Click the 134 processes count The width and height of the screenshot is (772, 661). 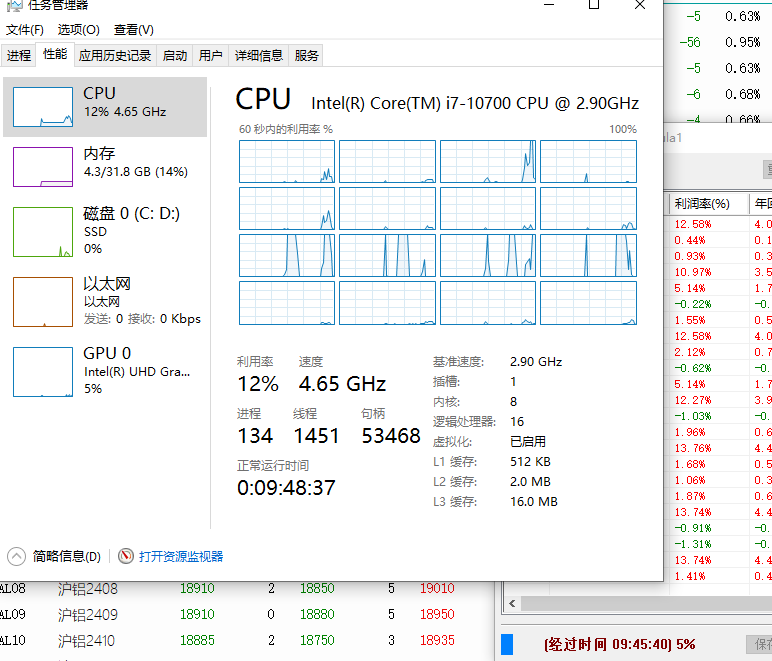255,436
